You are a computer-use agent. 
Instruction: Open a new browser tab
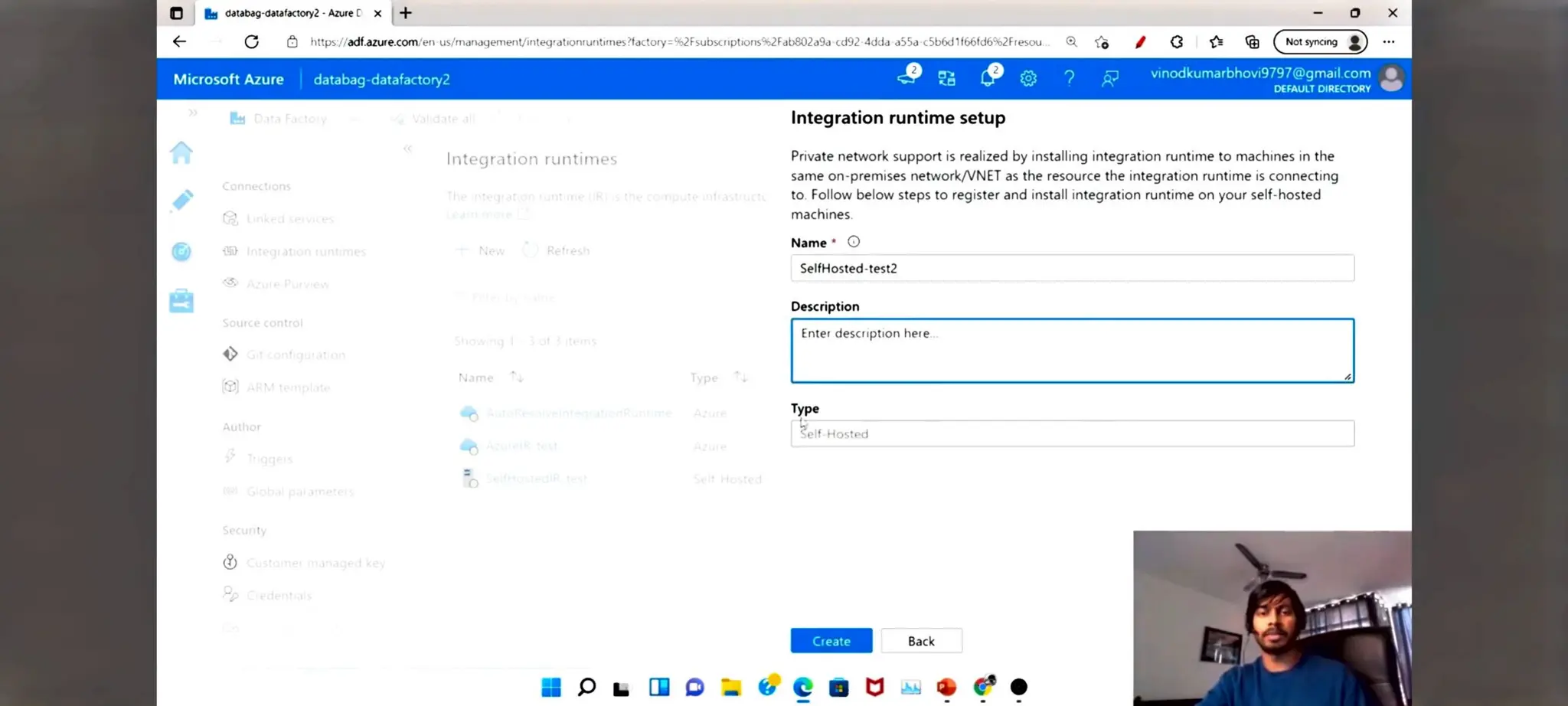click(x=406, y=13)
